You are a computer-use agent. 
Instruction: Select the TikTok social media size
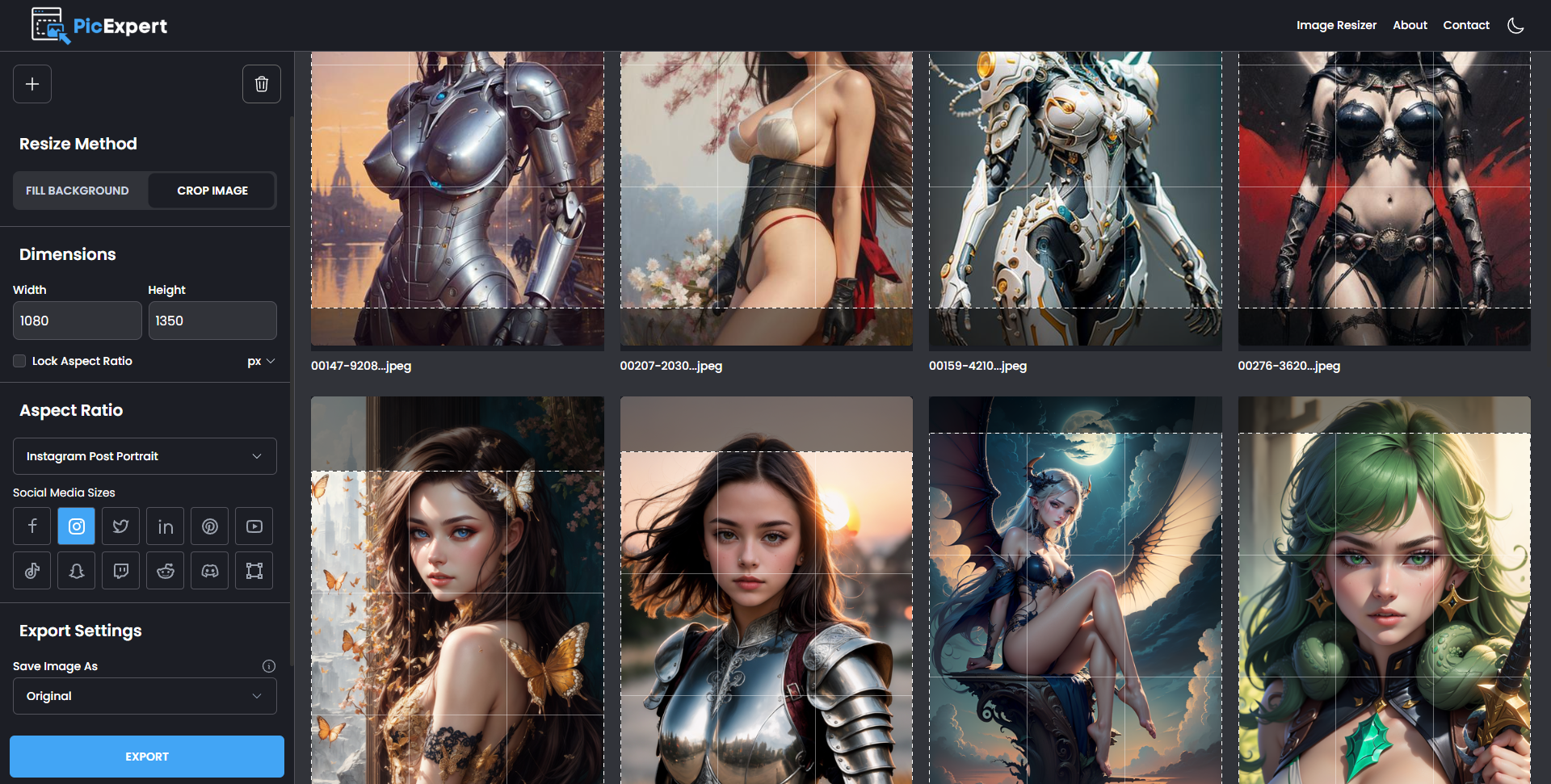(x=32, y=571)
